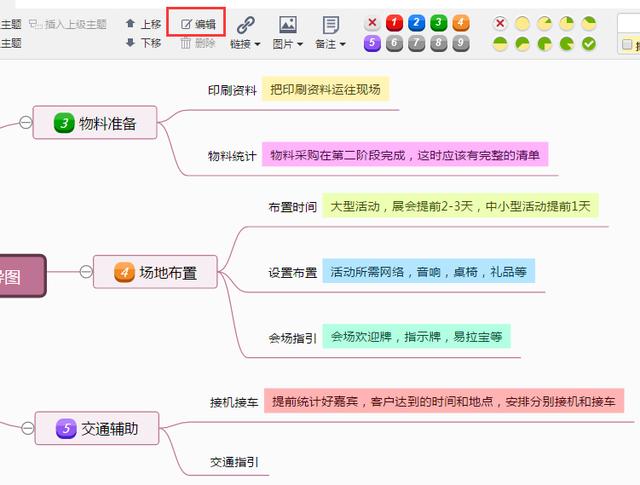Open the 图片 (Image) dropdown
Image resolution: width=640 pixels, height=485 pixels.
(287, 33)
